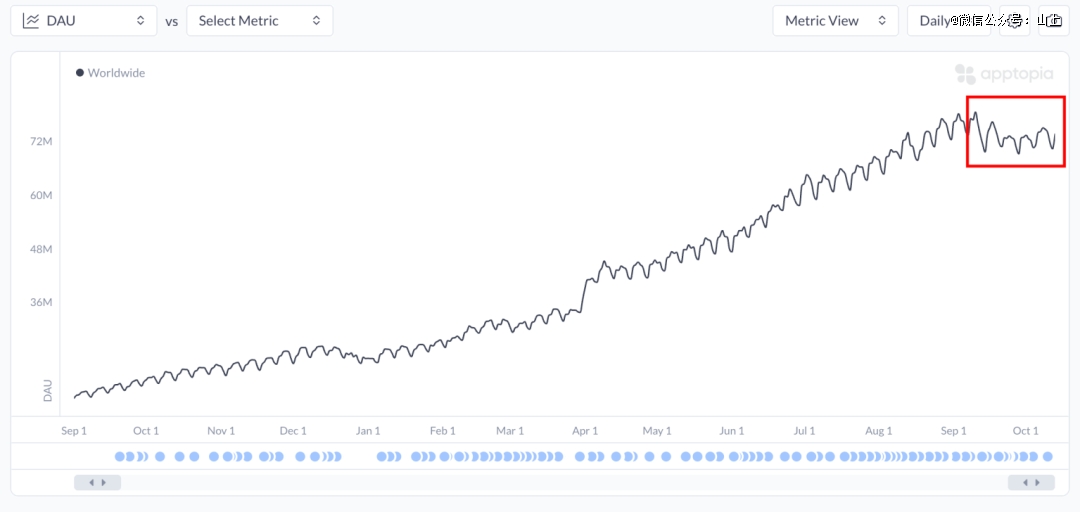The height and width of the screenshot is (512, 1080).
Task: Click the export icon button at top right
Action: coord(1054,21)
